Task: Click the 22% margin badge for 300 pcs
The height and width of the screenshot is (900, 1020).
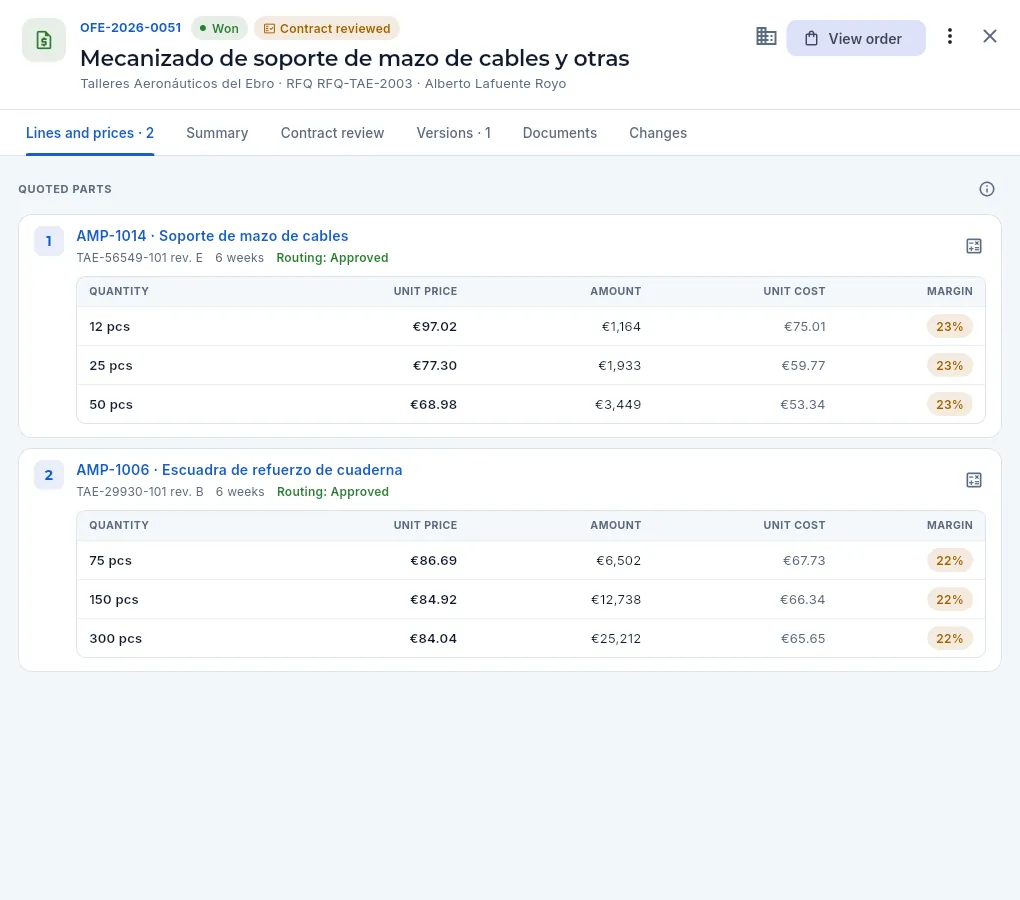Action: 950,639
